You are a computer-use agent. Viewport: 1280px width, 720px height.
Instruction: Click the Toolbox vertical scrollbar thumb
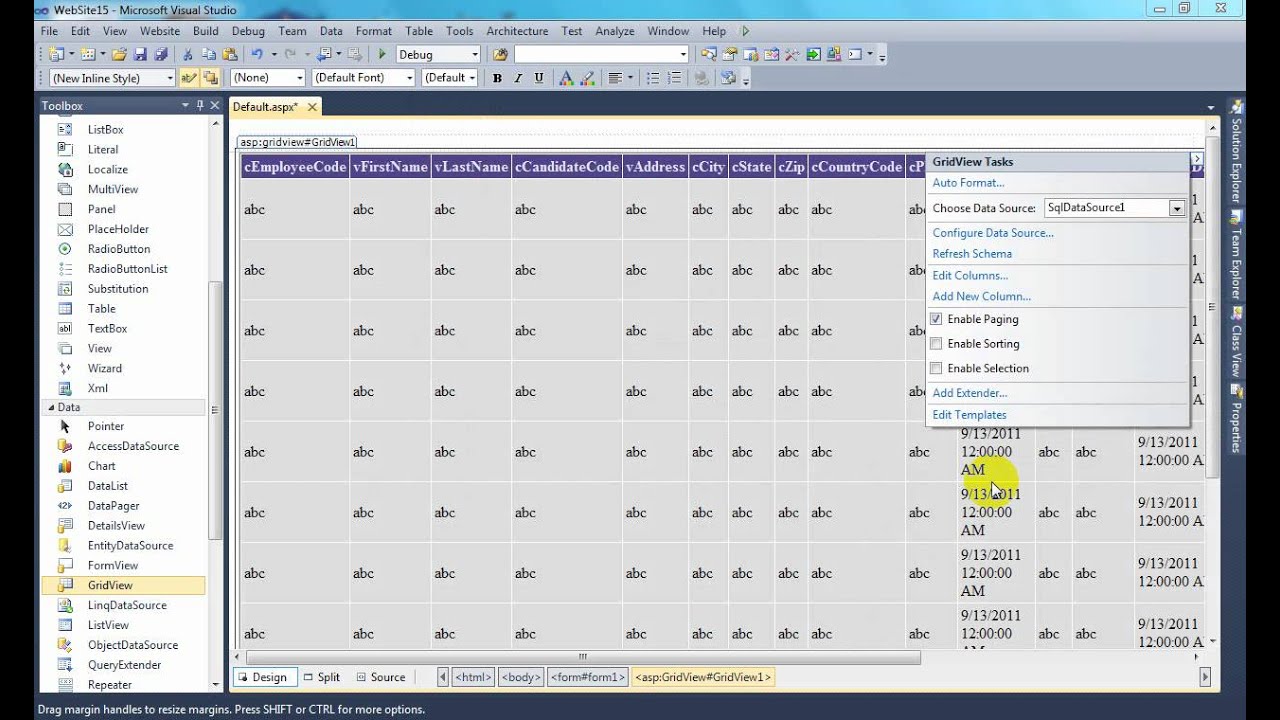(x=216, y=411)
